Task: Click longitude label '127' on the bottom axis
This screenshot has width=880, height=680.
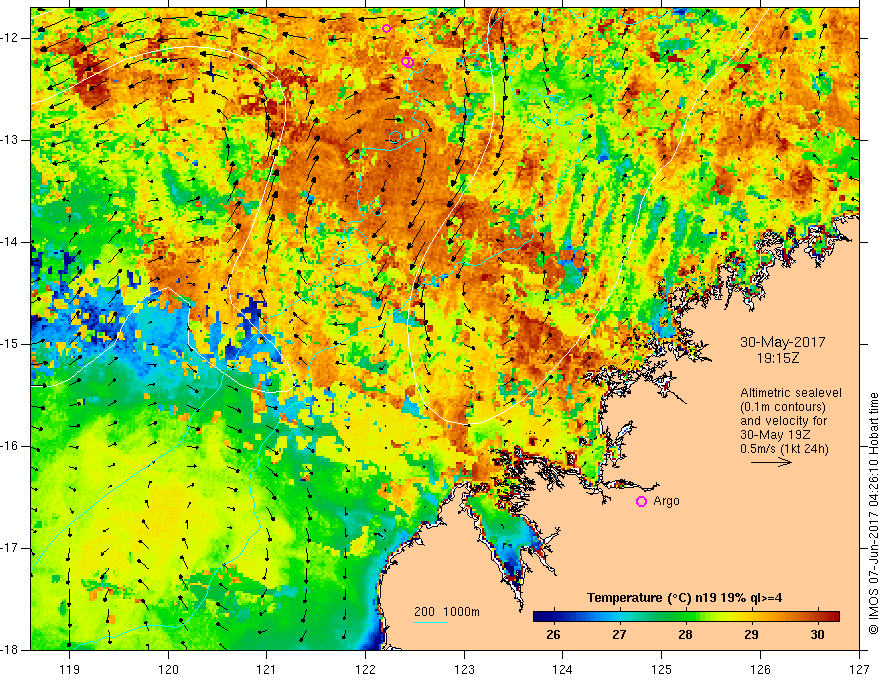Action: tap(859, 669)
